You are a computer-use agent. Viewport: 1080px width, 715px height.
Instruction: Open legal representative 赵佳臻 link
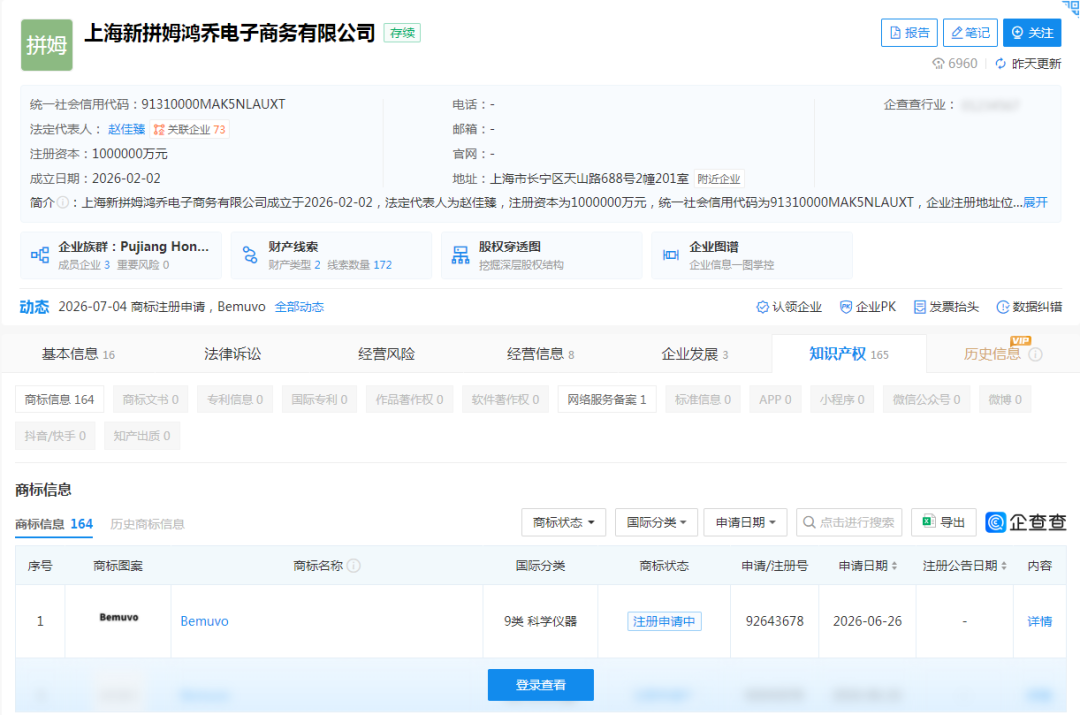tap(127, 129)
